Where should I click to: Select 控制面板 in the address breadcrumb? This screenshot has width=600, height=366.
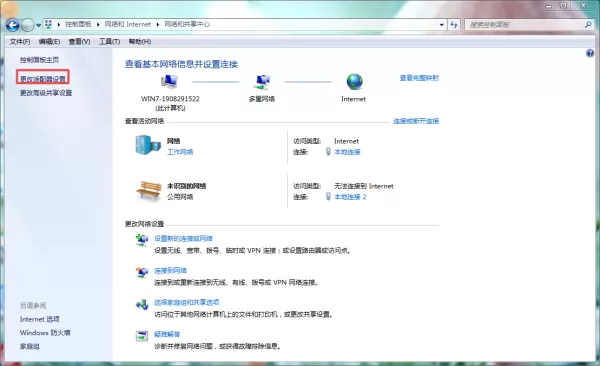point(78,24)
